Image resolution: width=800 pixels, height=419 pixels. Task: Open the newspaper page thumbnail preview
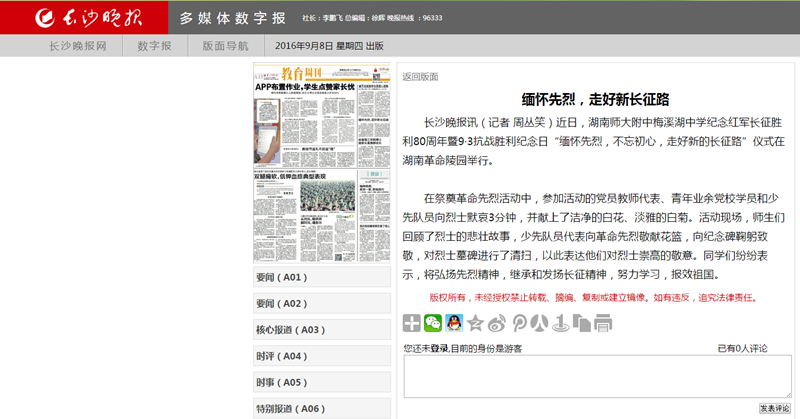322,161
